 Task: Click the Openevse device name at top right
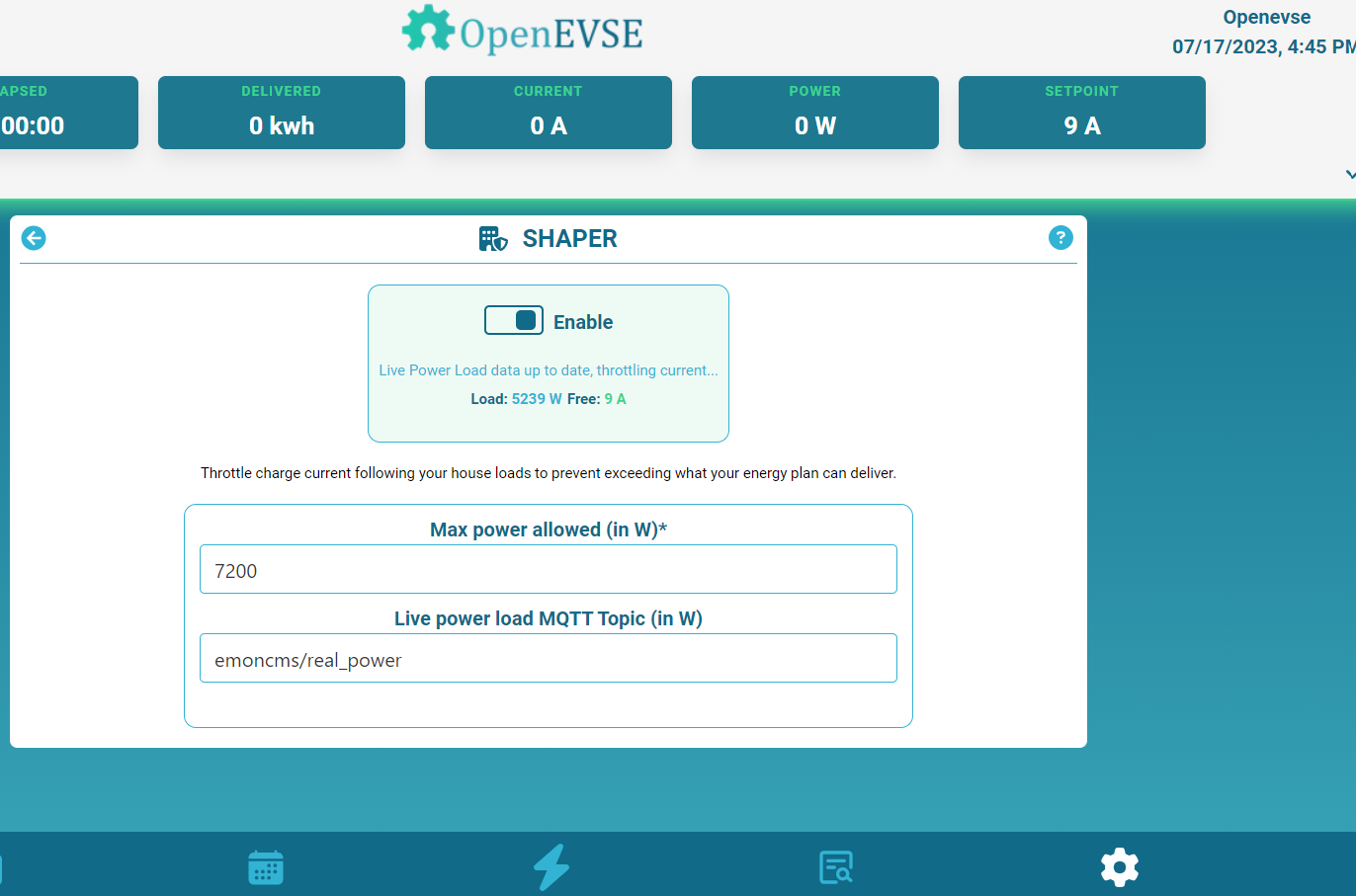(x=1266, y=17)
